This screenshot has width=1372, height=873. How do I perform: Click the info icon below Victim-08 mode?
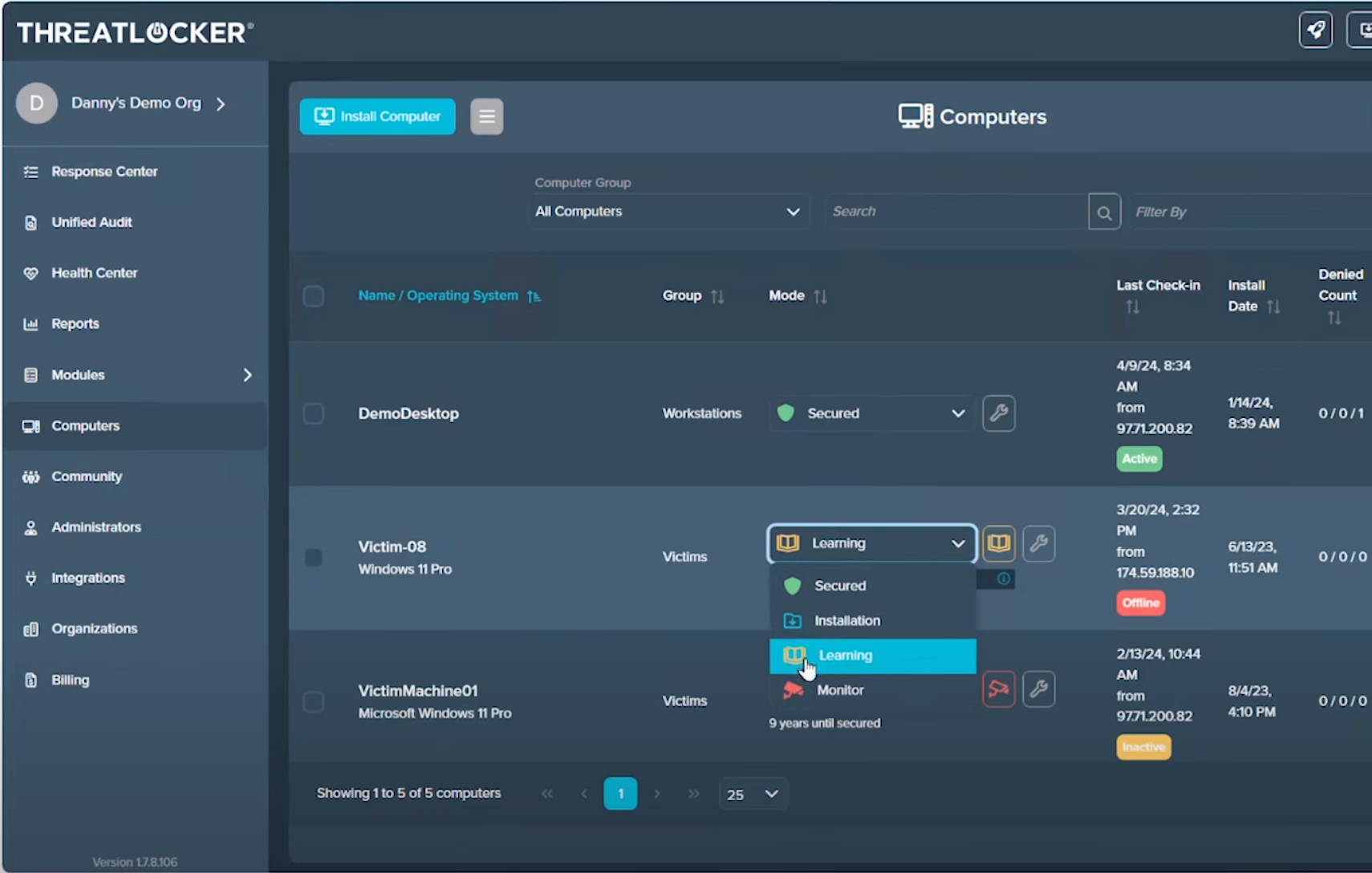[1004, 579]
